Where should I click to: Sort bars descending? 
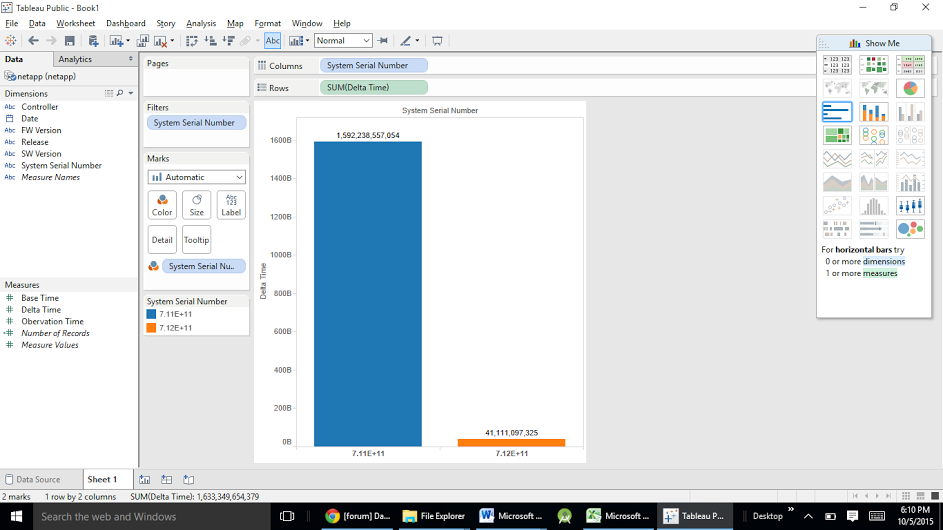click(229, 41)
